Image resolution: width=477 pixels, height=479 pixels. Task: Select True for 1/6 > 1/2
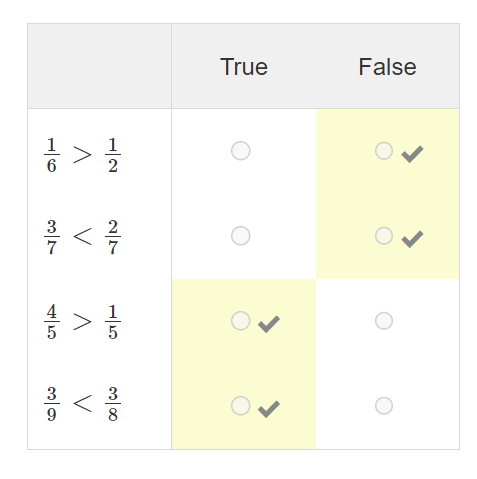coord(240,151)
